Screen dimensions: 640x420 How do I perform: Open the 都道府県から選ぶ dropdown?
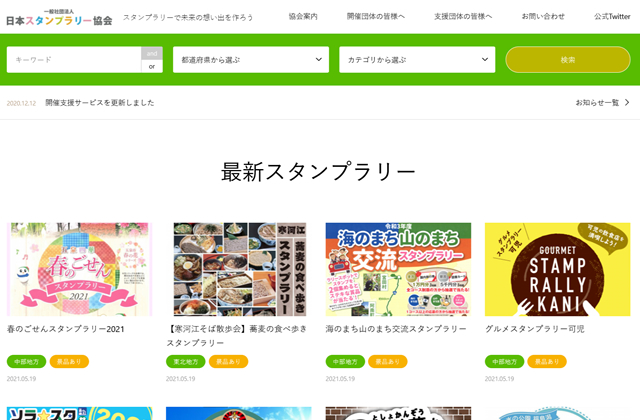click(x=251, y=60)
